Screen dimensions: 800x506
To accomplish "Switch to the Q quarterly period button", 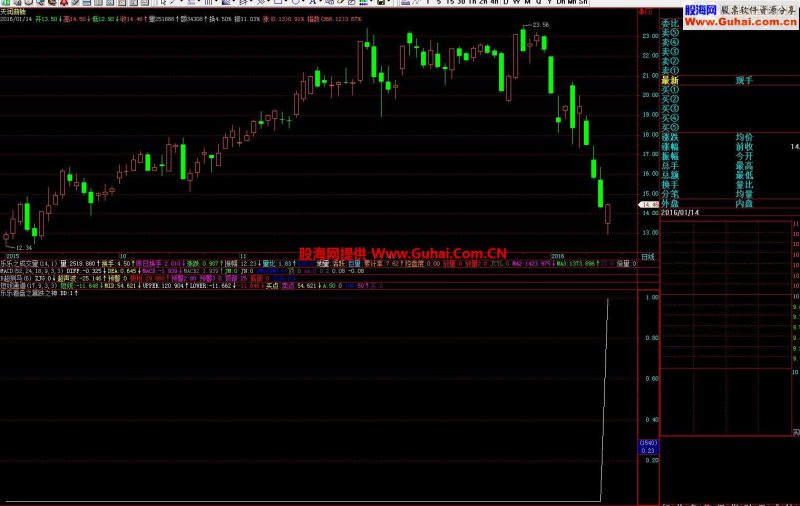I will pyautogui.click(x=539, y=2).
